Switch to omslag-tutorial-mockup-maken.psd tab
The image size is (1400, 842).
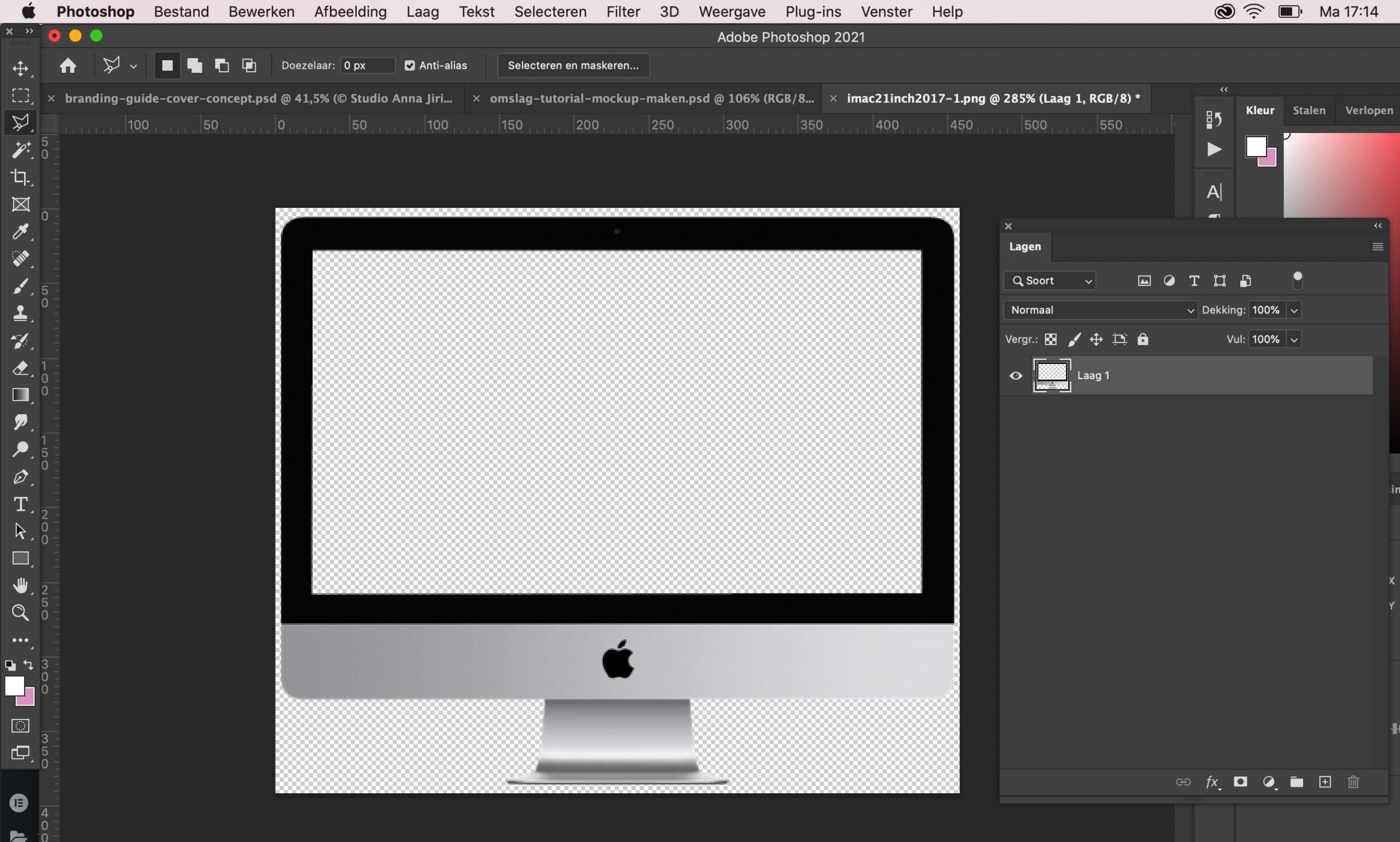(x=652, y=98)
